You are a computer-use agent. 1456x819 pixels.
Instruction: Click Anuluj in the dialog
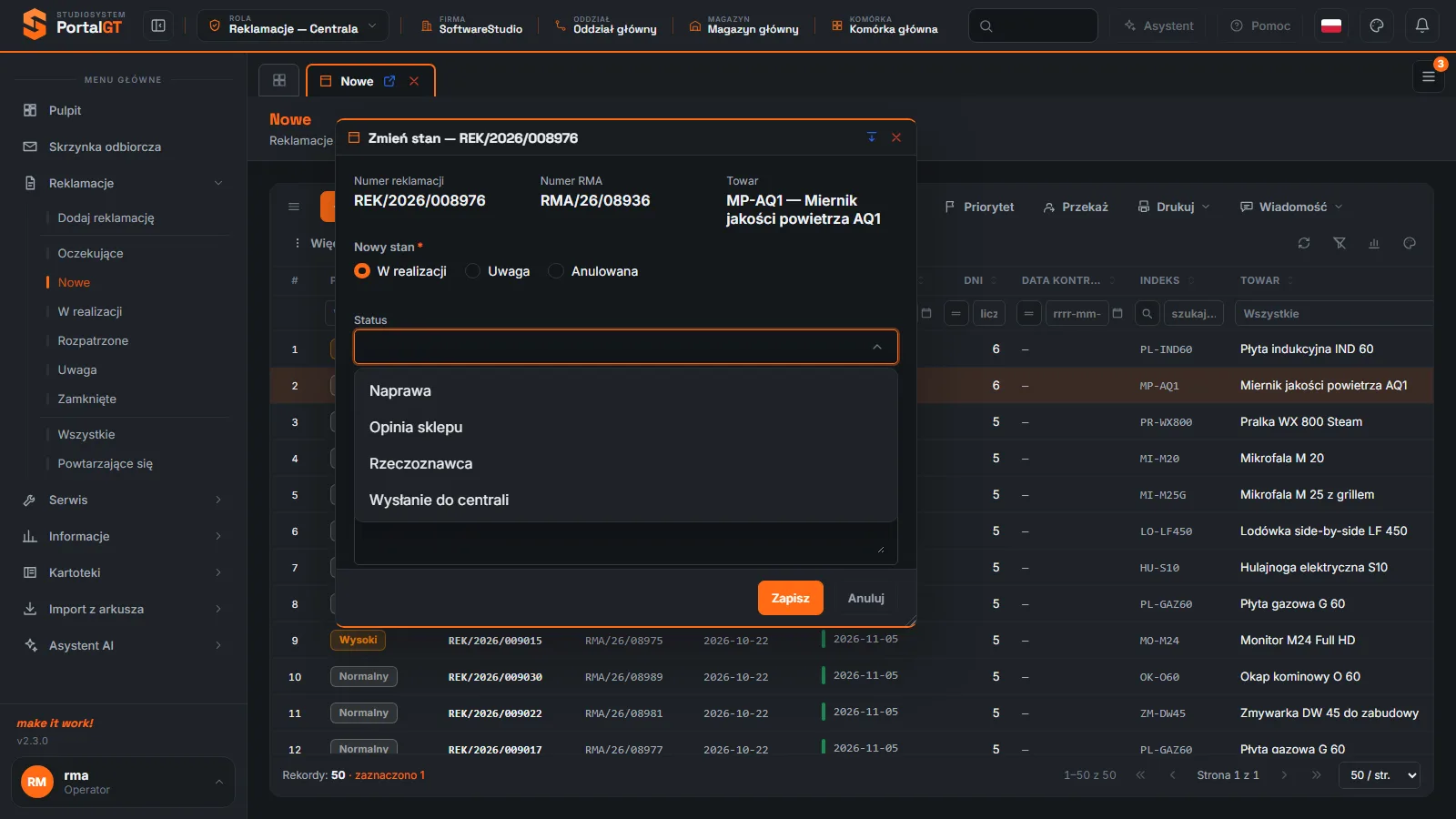pos(866,598)
